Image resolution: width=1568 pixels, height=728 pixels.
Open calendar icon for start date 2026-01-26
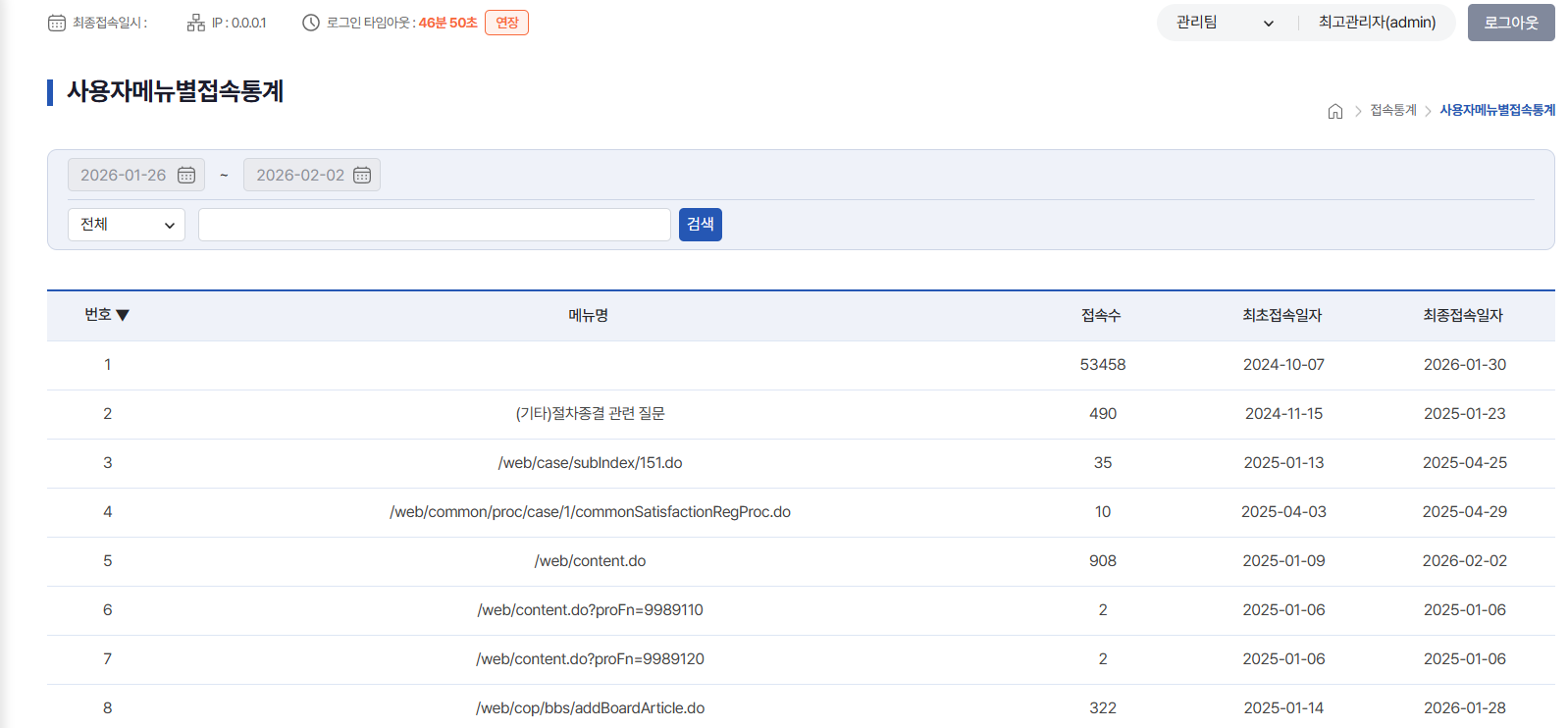(186, 175)
